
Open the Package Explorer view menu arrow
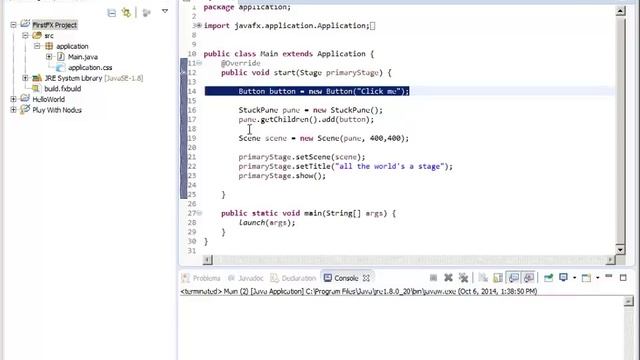pyautogui.click(x=165, y=11)
